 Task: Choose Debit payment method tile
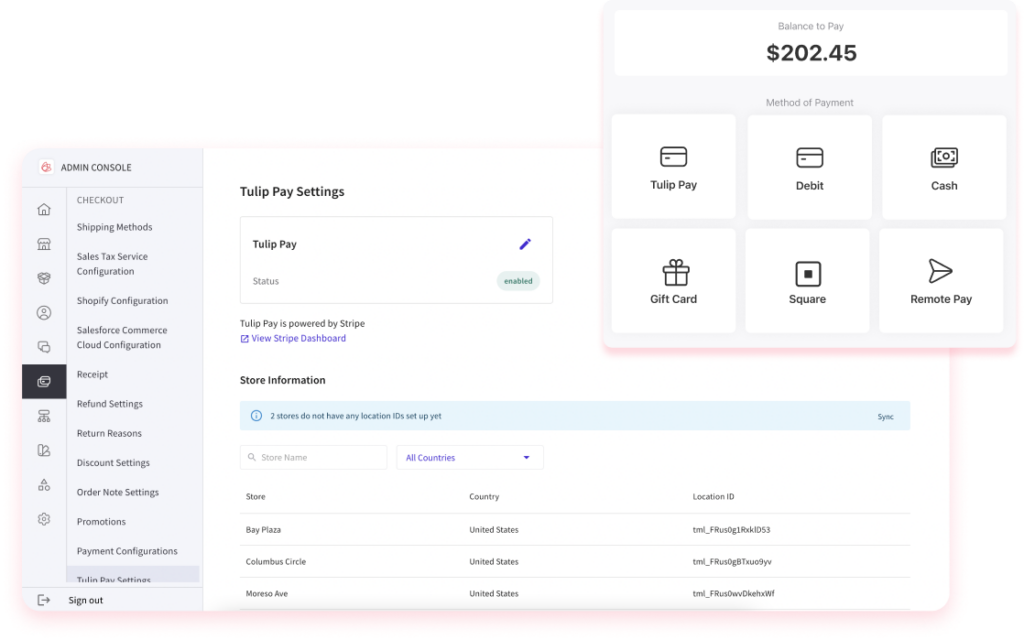click(x=809, y=167)
